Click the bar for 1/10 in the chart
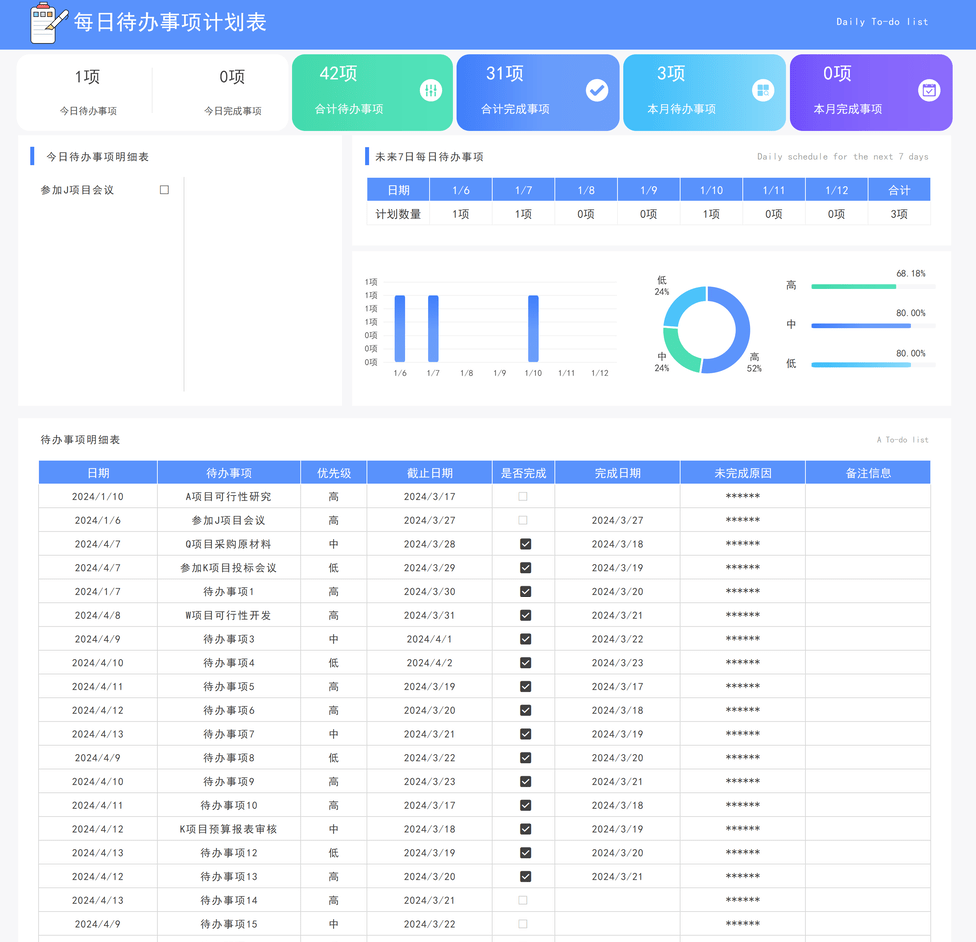976x942 pixels. 536,325
